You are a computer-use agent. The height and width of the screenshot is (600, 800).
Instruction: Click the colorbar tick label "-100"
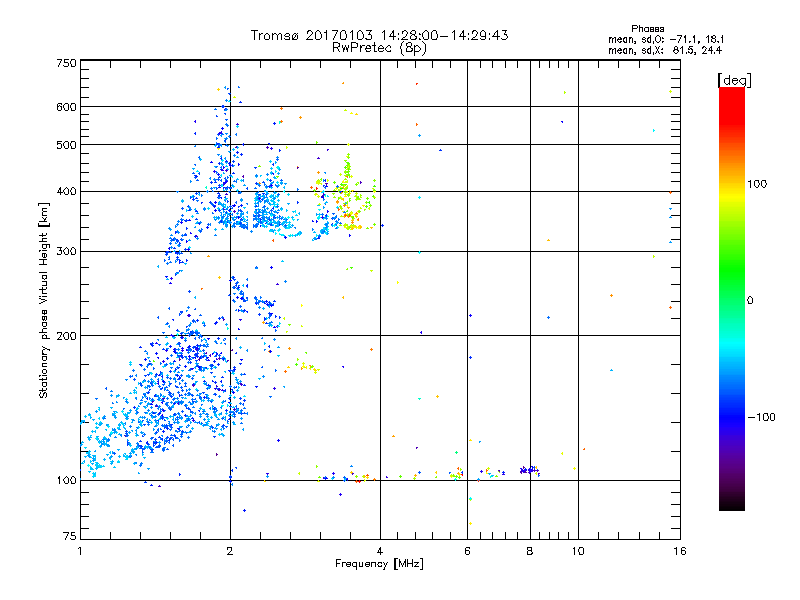pyautogui.click(x=761, y=417)
